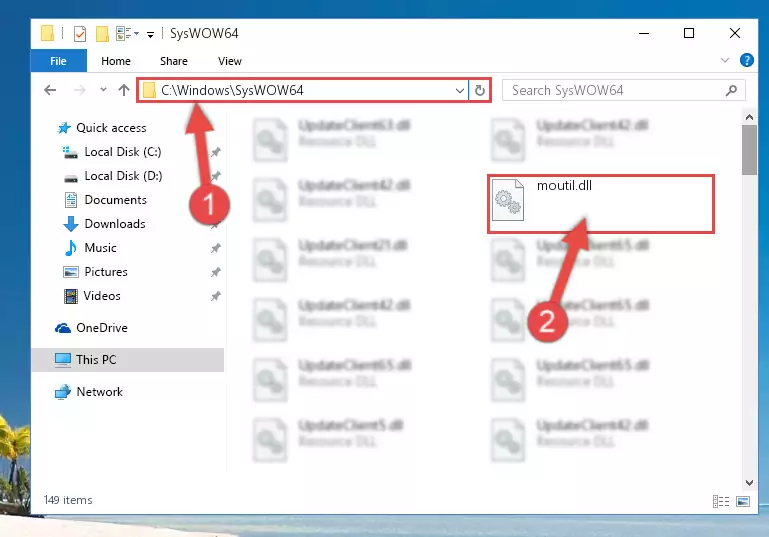Click the Music note icon
The image size is (769, 537).
pos(71,248)
